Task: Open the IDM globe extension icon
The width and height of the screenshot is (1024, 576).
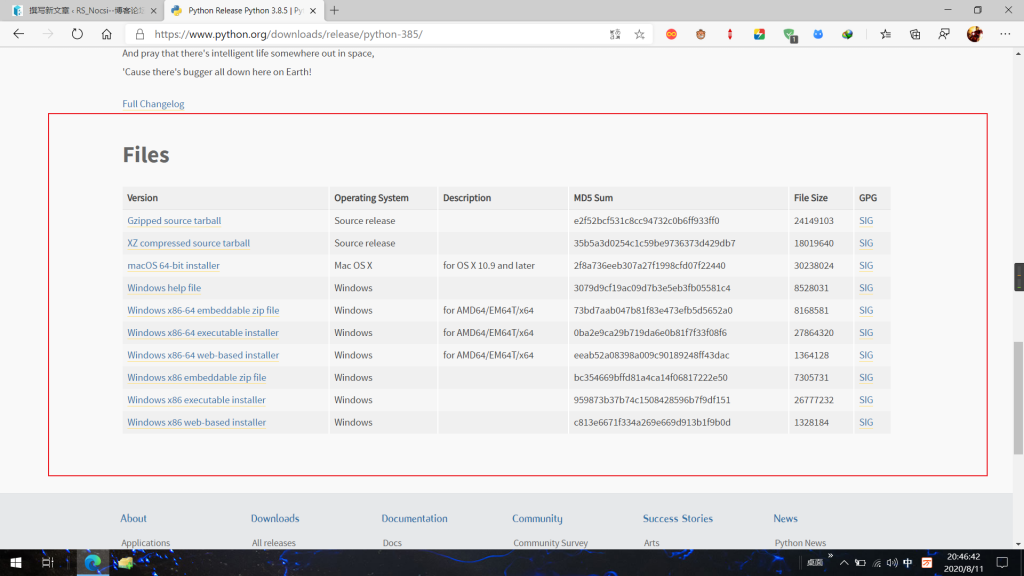Action: (847, 34)
